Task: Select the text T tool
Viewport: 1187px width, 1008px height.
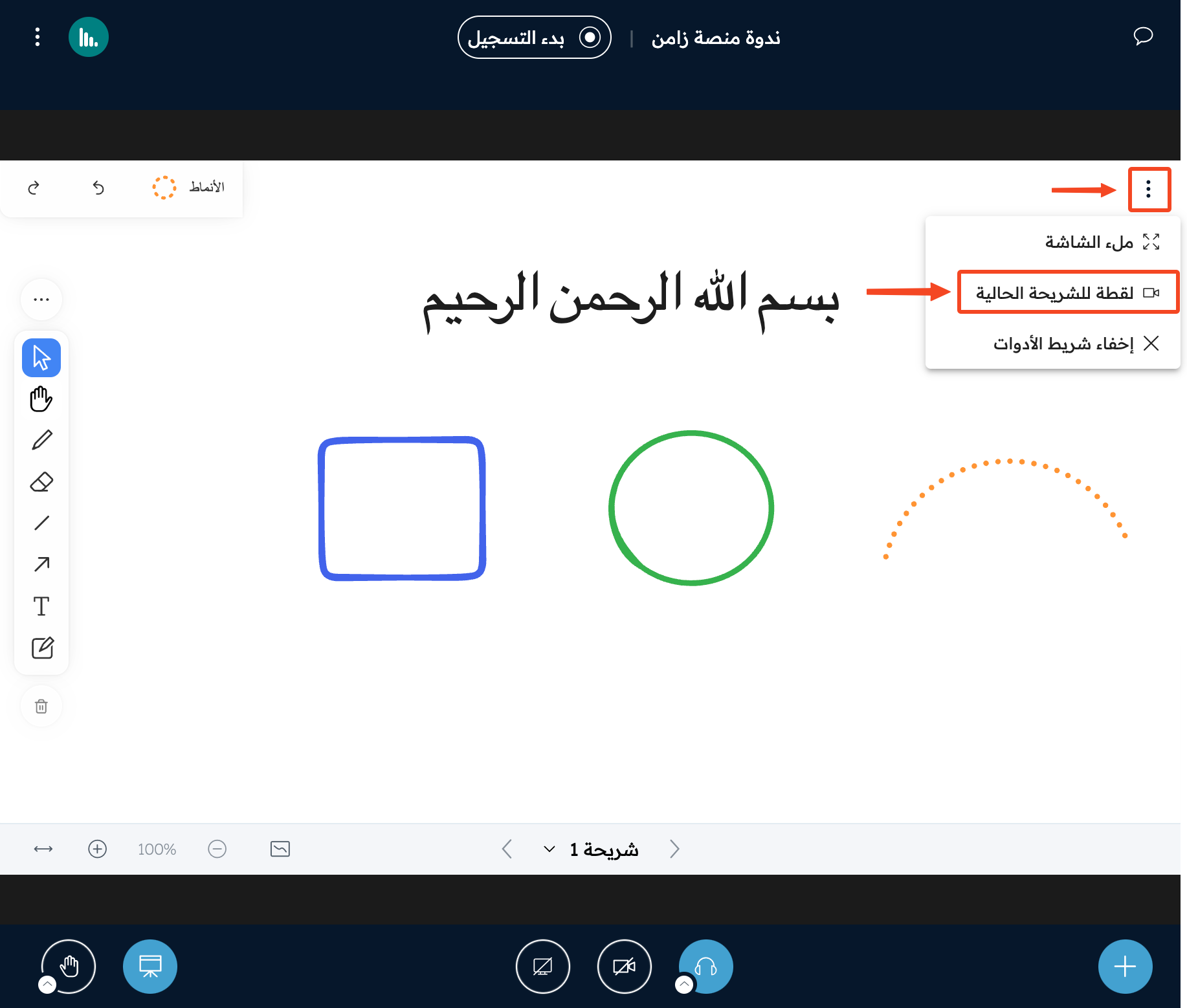Action: (41, 606)
